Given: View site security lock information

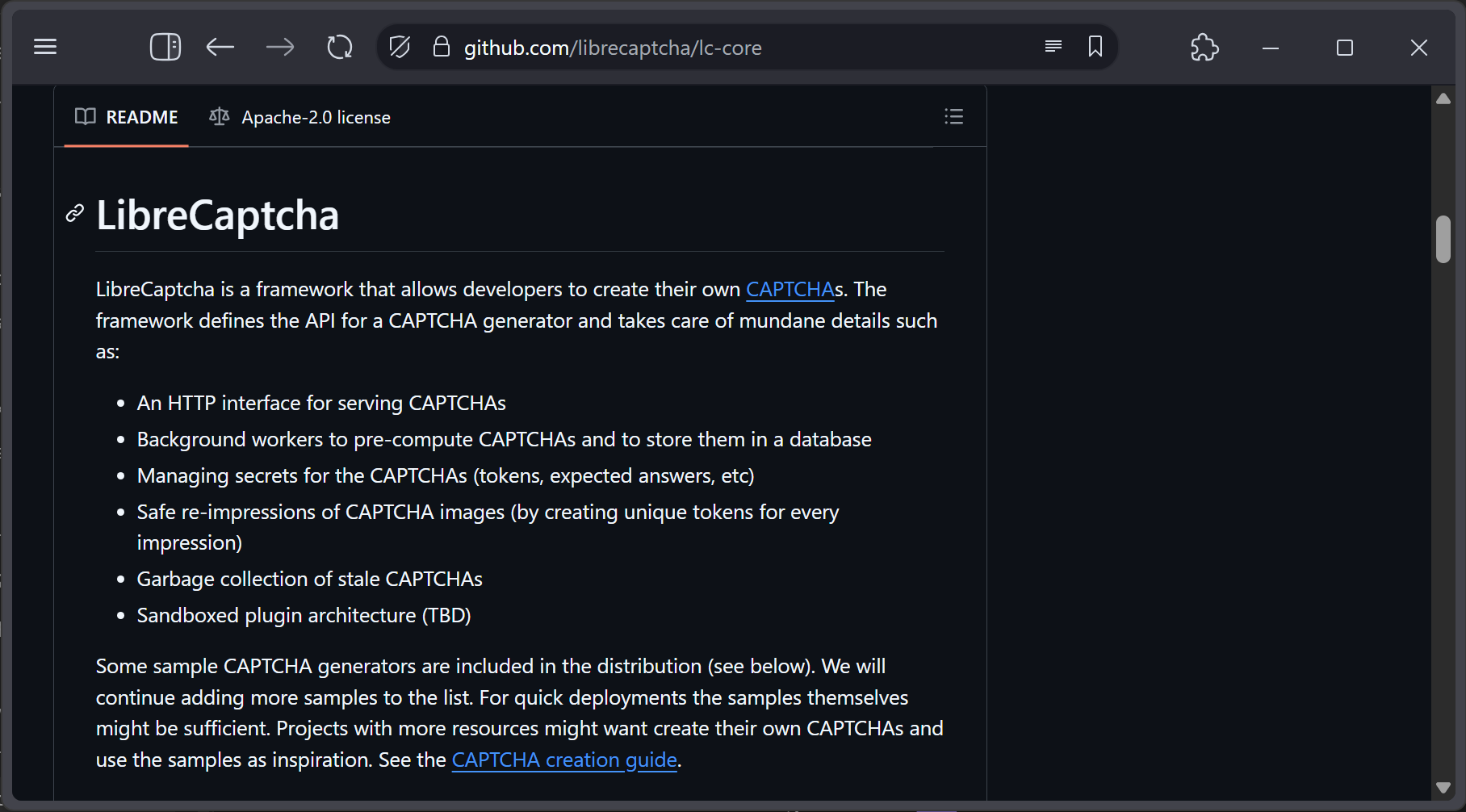Looking at the screenshot, I should [441, 47].
